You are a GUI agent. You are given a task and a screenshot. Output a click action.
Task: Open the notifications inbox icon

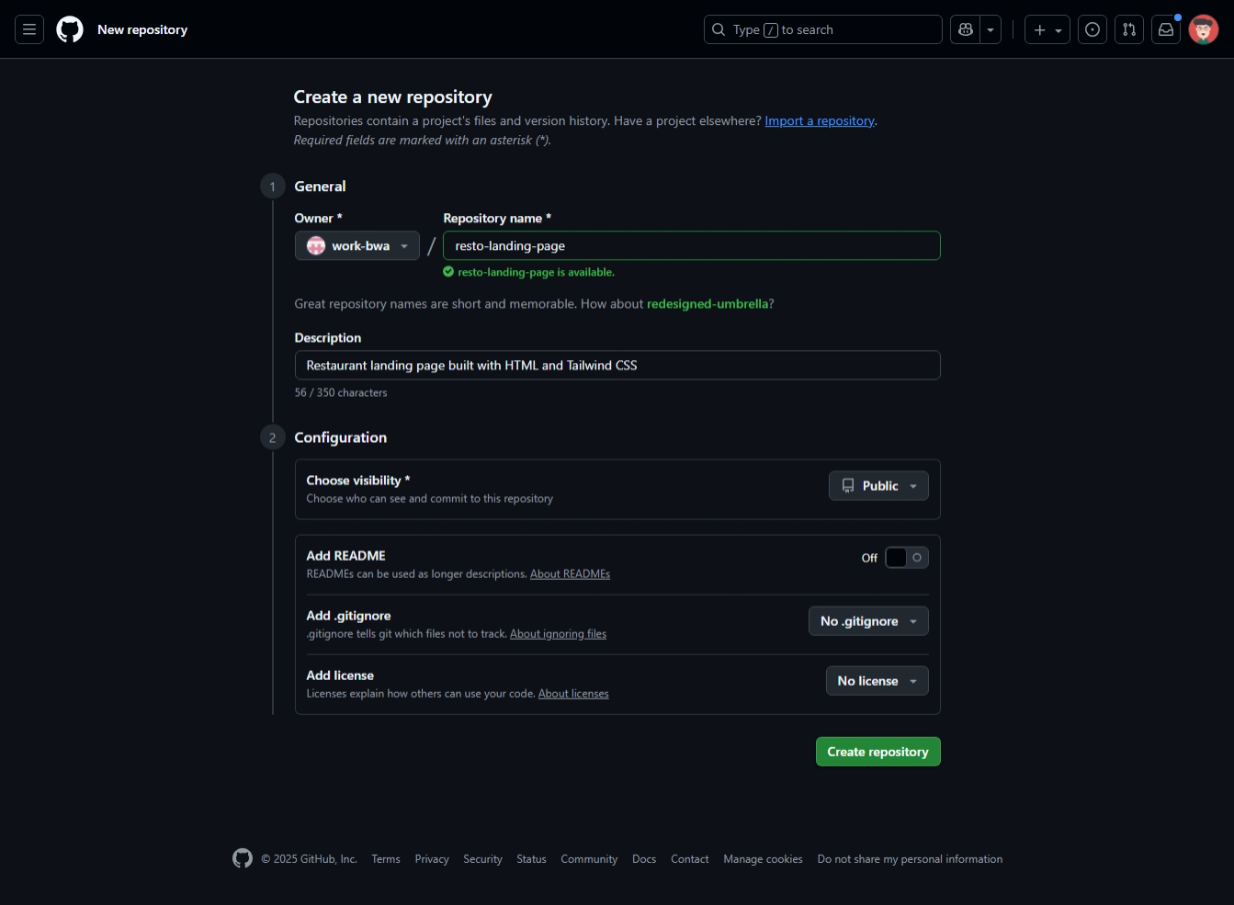coord(1165,30)
